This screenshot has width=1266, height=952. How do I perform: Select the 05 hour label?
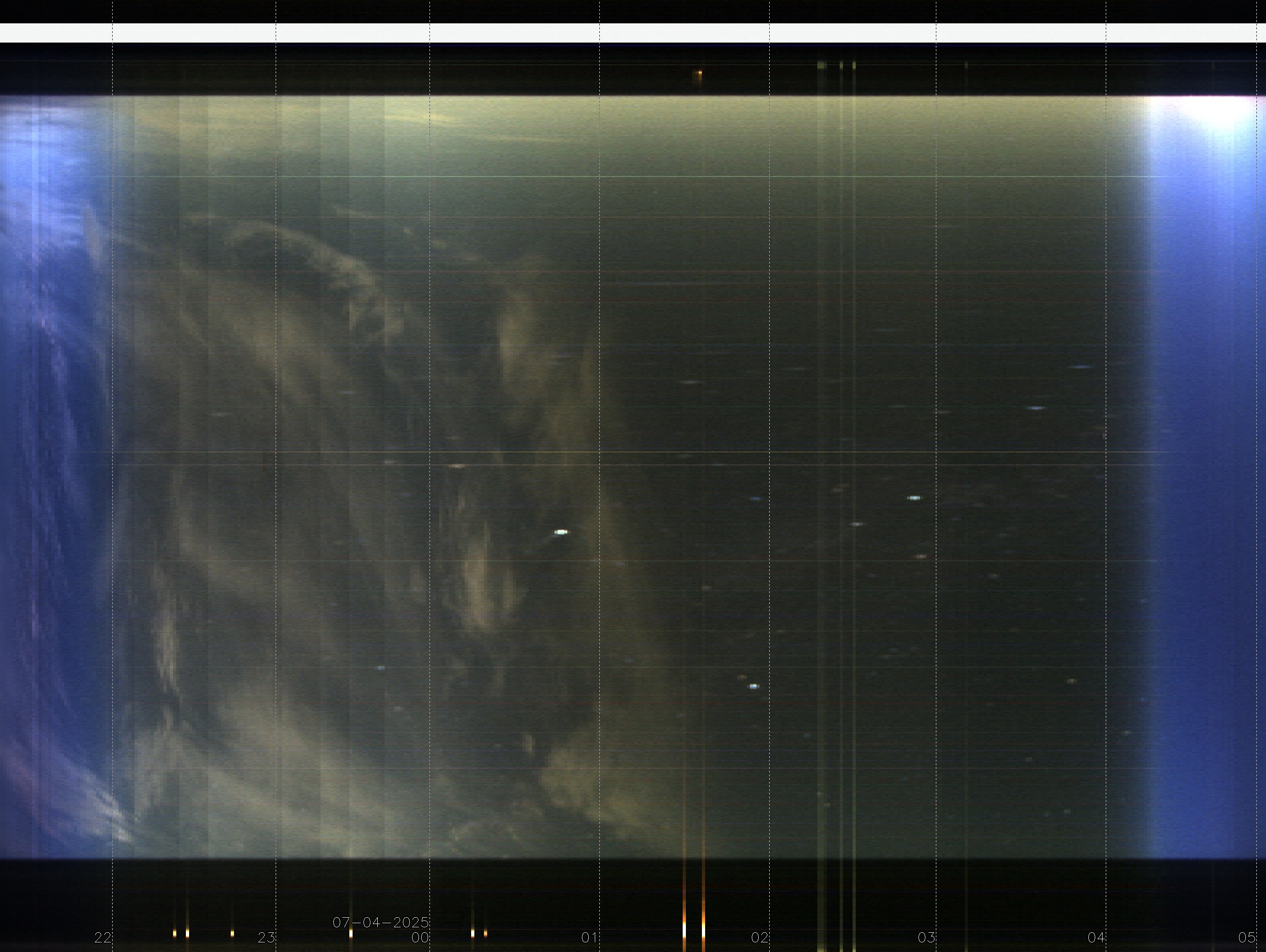coord(1246,938)
